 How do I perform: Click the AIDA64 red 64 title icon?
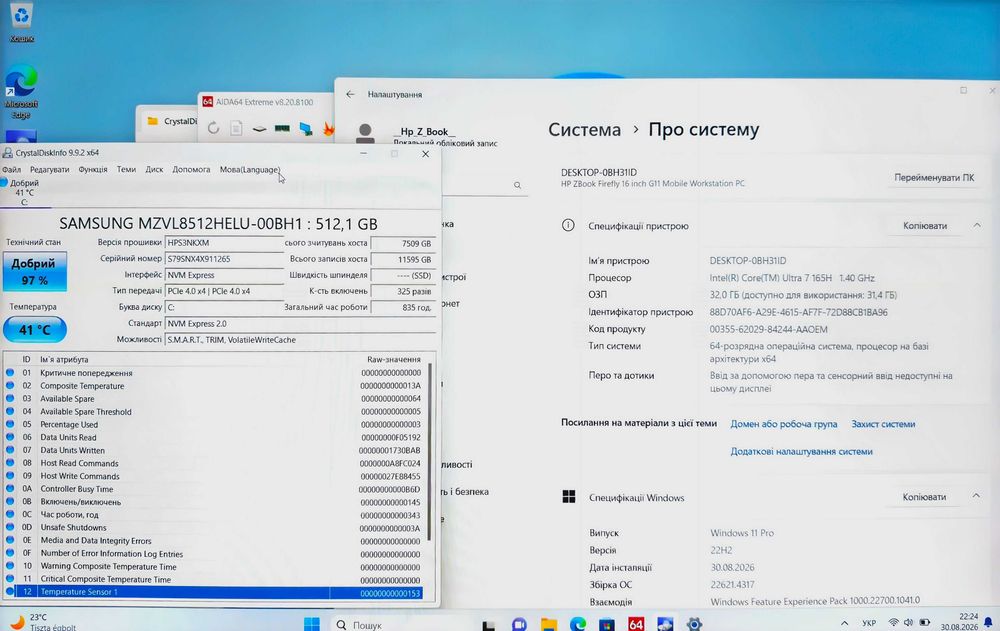point(207,101)
